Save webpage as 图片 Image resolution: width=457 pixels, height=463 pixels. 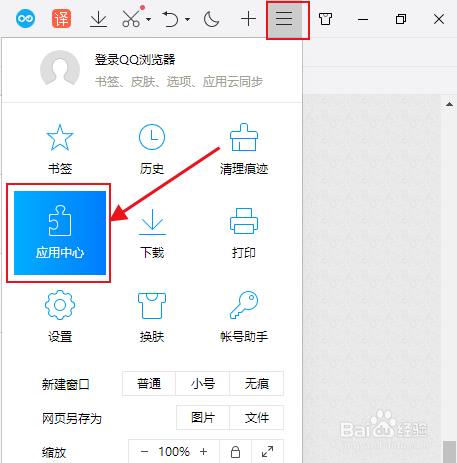203,418
